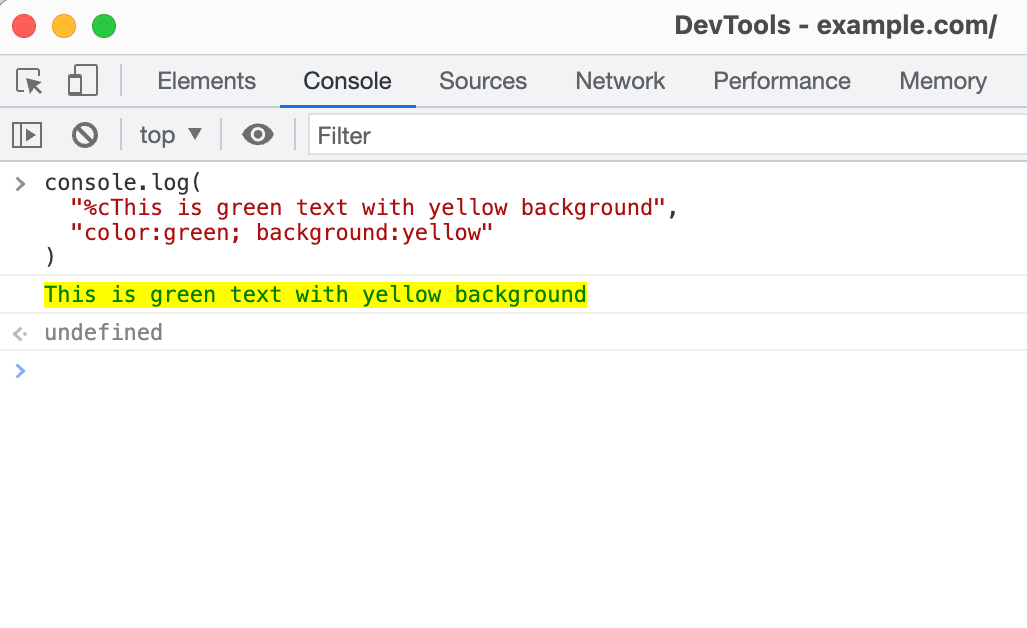The width and height of the screenshot is (1027, 628).
Task: Open the Sources tab
Action: 483,81
